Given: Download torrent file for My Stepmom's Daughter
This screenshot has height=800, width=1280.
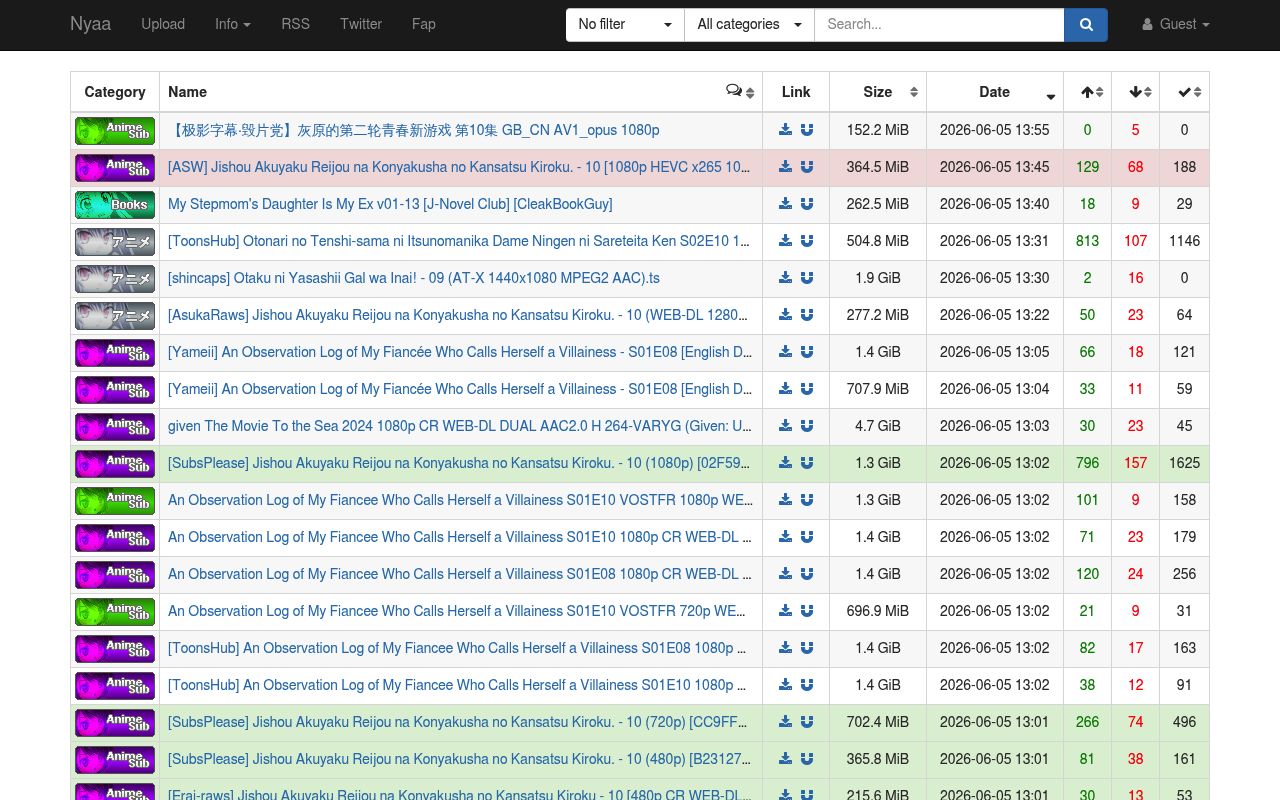Looking at the screenshot, I should (785, 204).
